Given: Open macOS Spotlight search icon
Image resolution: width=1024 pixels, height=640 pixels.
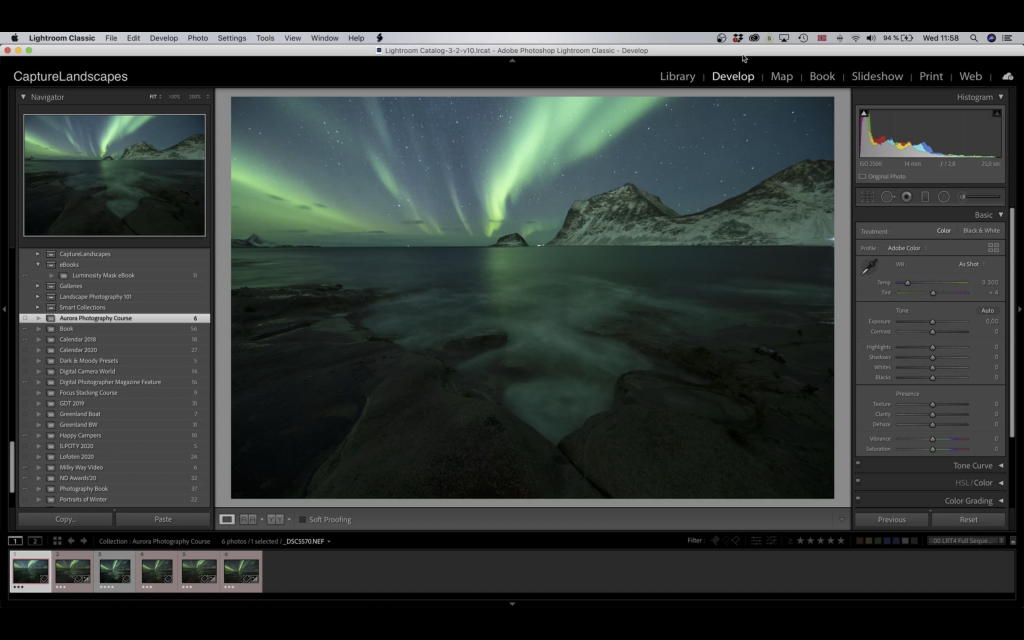Looking at the screenshot, I should point(974,38).
